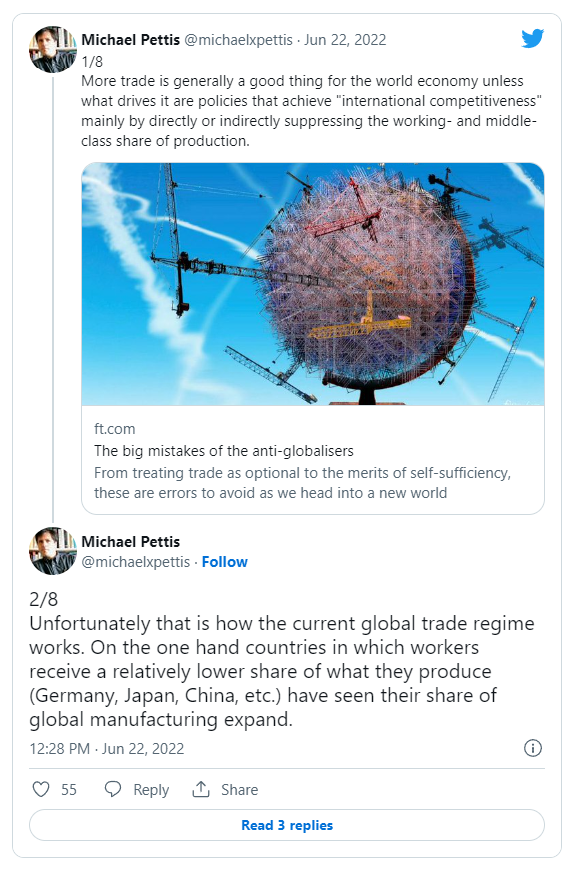
Task: Open the 12:28 PM · Jun 22, 2022 timestamp
Action: coord(107,749)
